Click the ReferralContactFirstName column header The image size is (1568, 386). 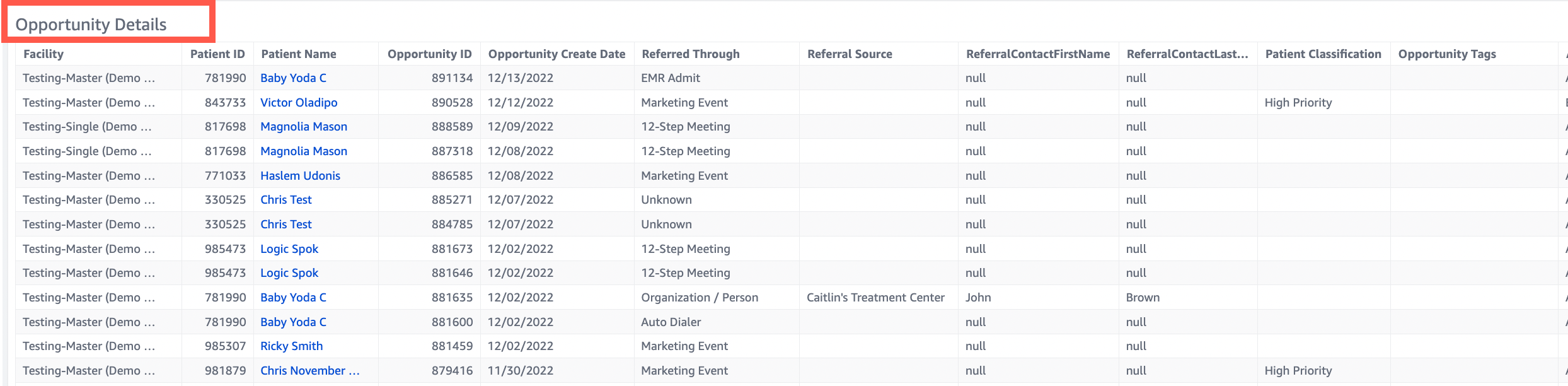click(x=1037, y=54)
